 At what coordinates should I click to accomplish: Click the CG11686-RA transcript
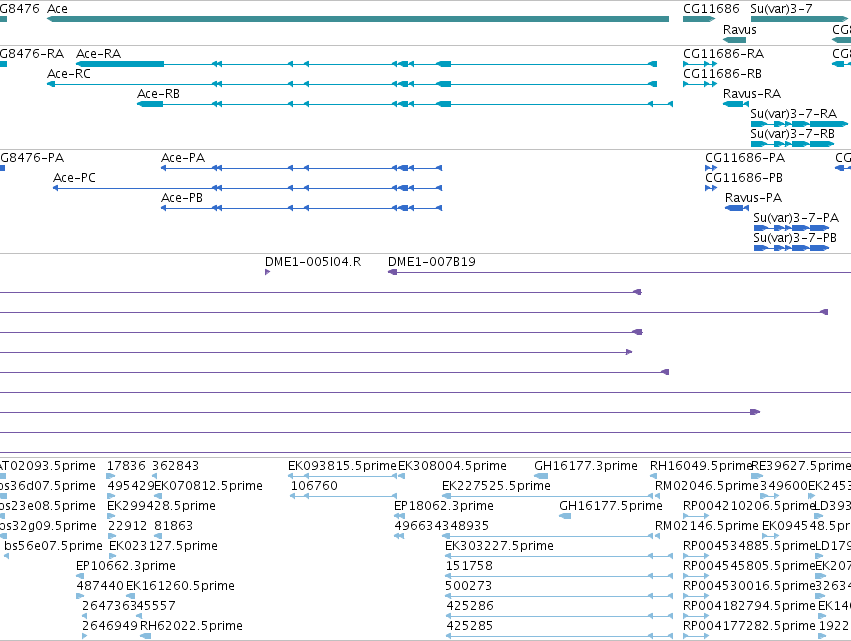click(700, 64)
